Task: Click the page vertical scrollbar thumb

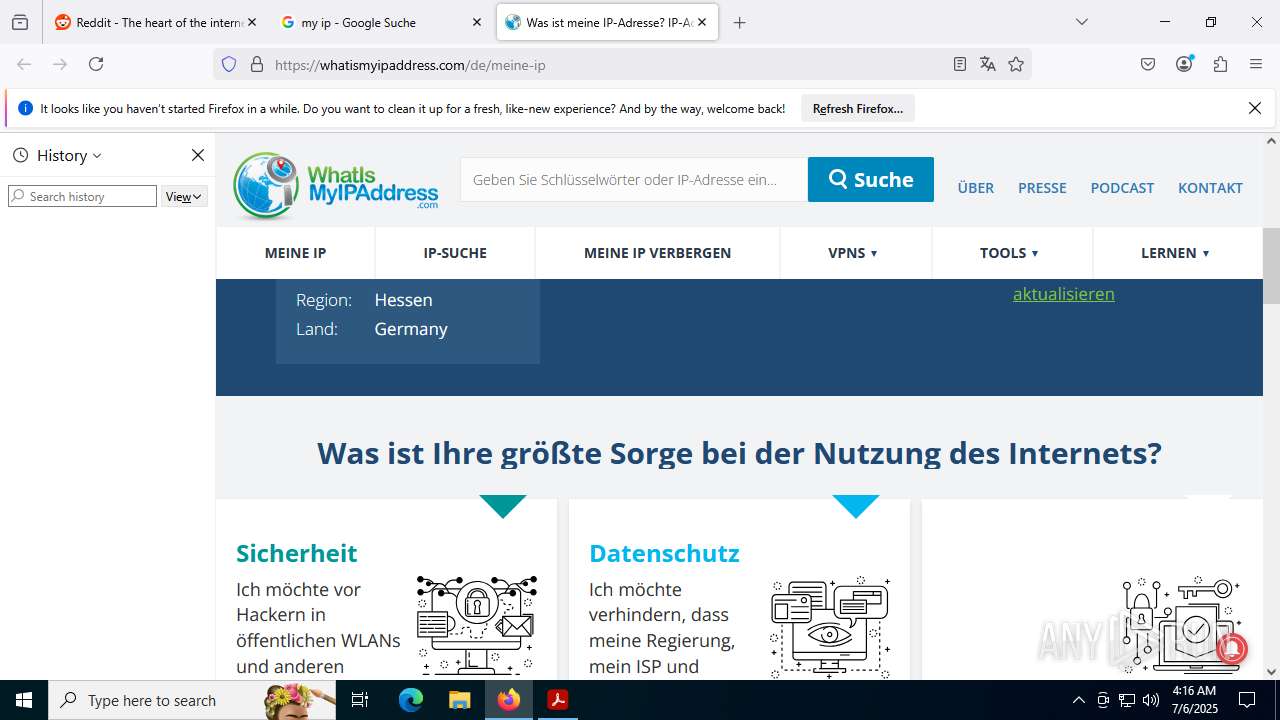Action: [x=1271, y=266]
